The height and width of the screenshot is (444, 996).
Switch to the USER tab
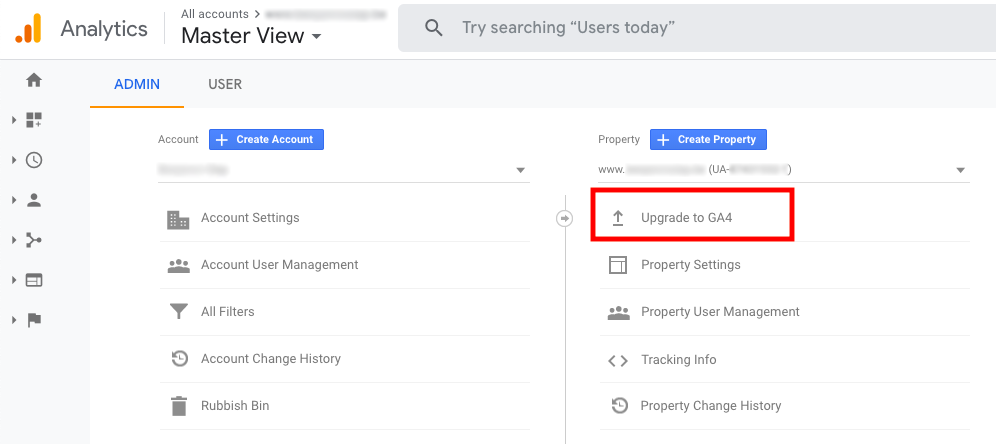point(225,84)
